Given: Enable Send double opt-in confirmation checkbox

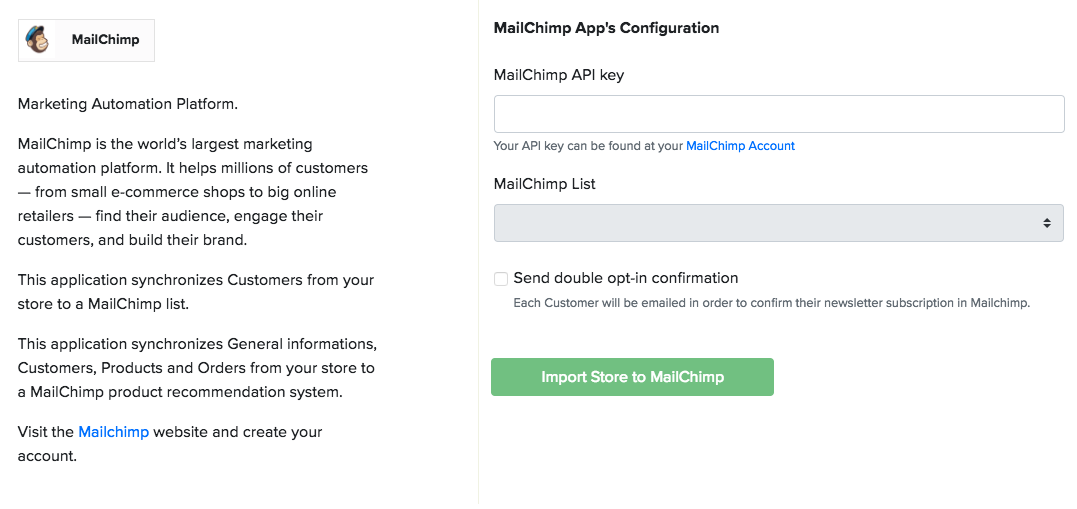Looking at the screenshot, I should [501, 279].
